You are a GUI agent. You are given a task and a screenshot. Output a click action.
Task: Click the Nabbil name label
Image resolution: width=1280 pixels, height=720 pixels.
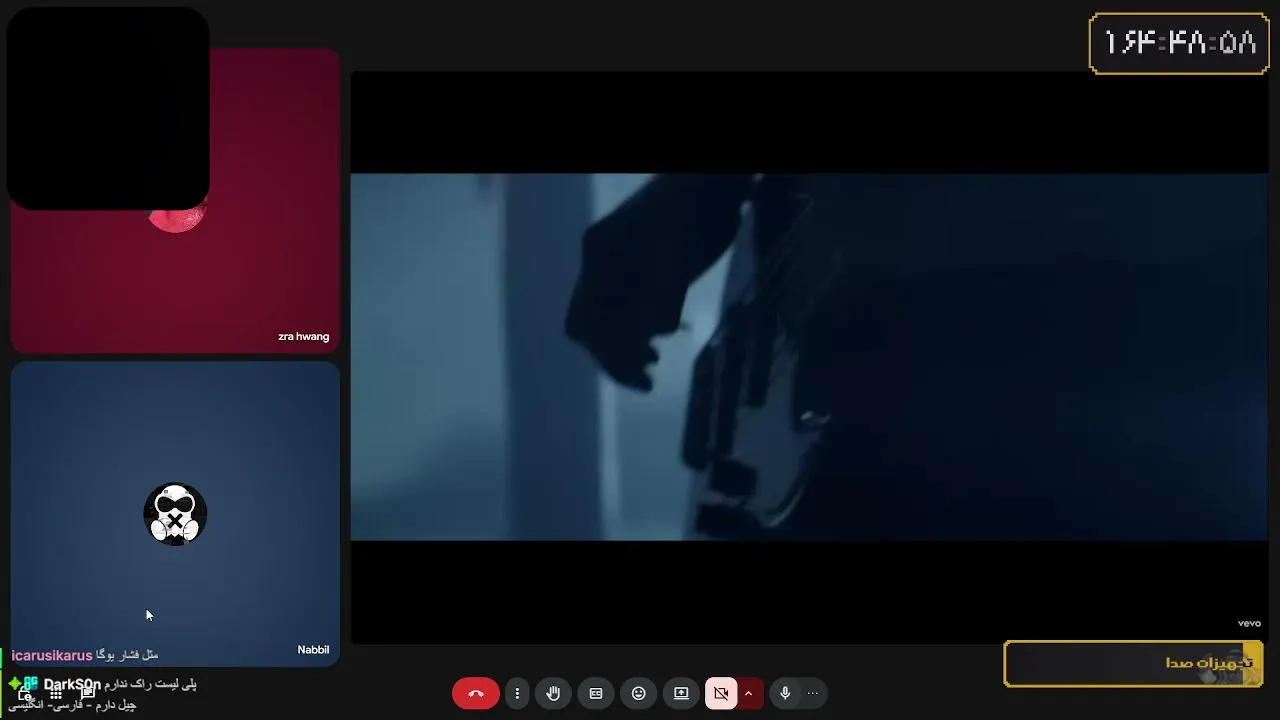[313, 650]
